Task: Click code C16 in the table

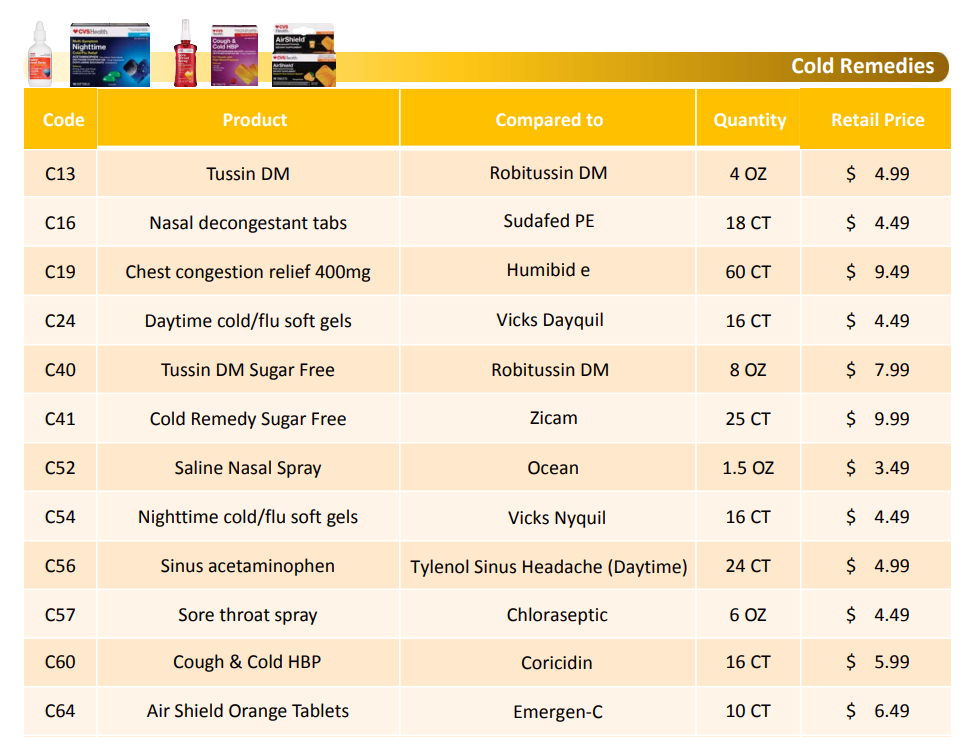Action: [61, 222]
